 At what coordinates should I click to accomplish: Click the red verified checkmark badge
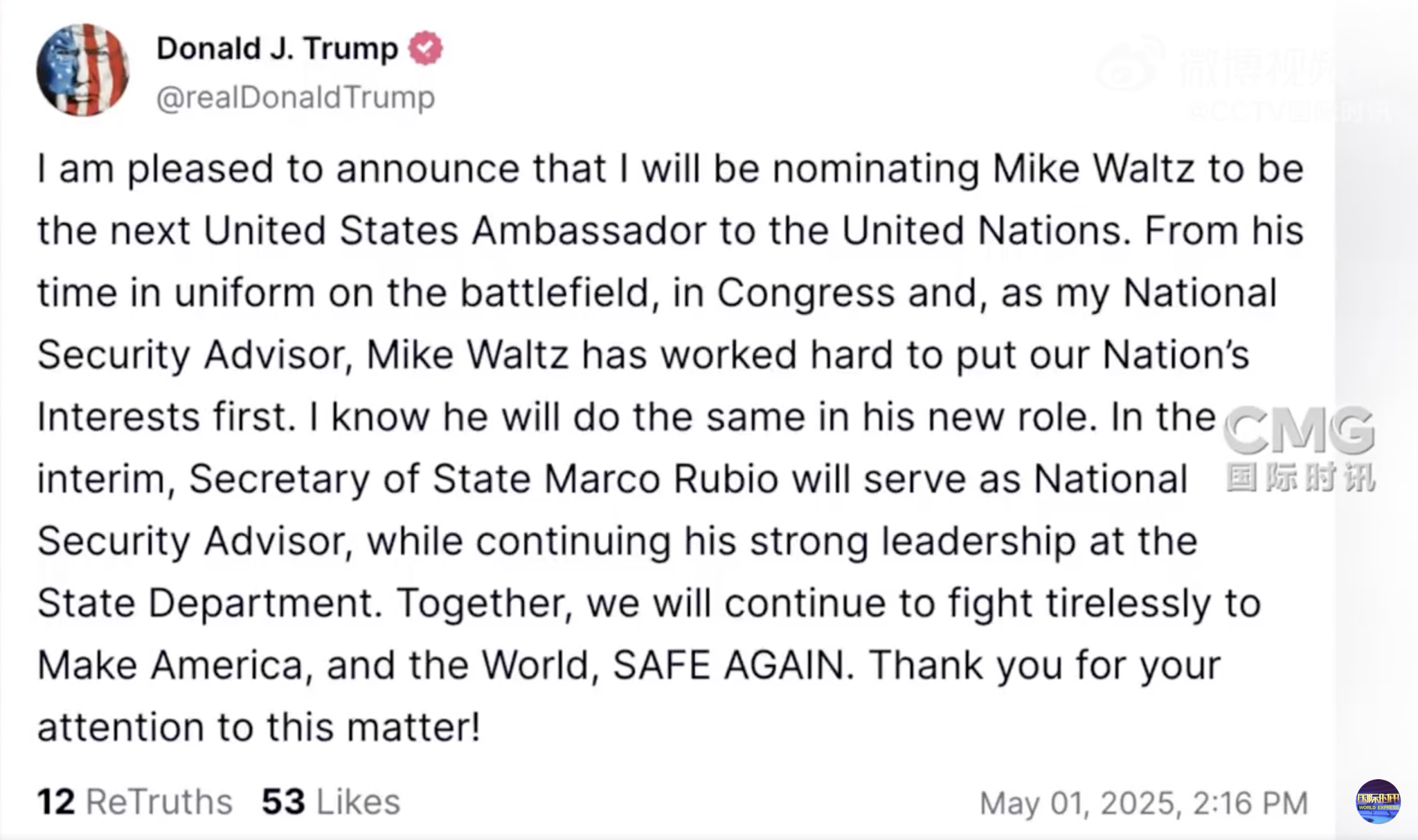point(426,48)
